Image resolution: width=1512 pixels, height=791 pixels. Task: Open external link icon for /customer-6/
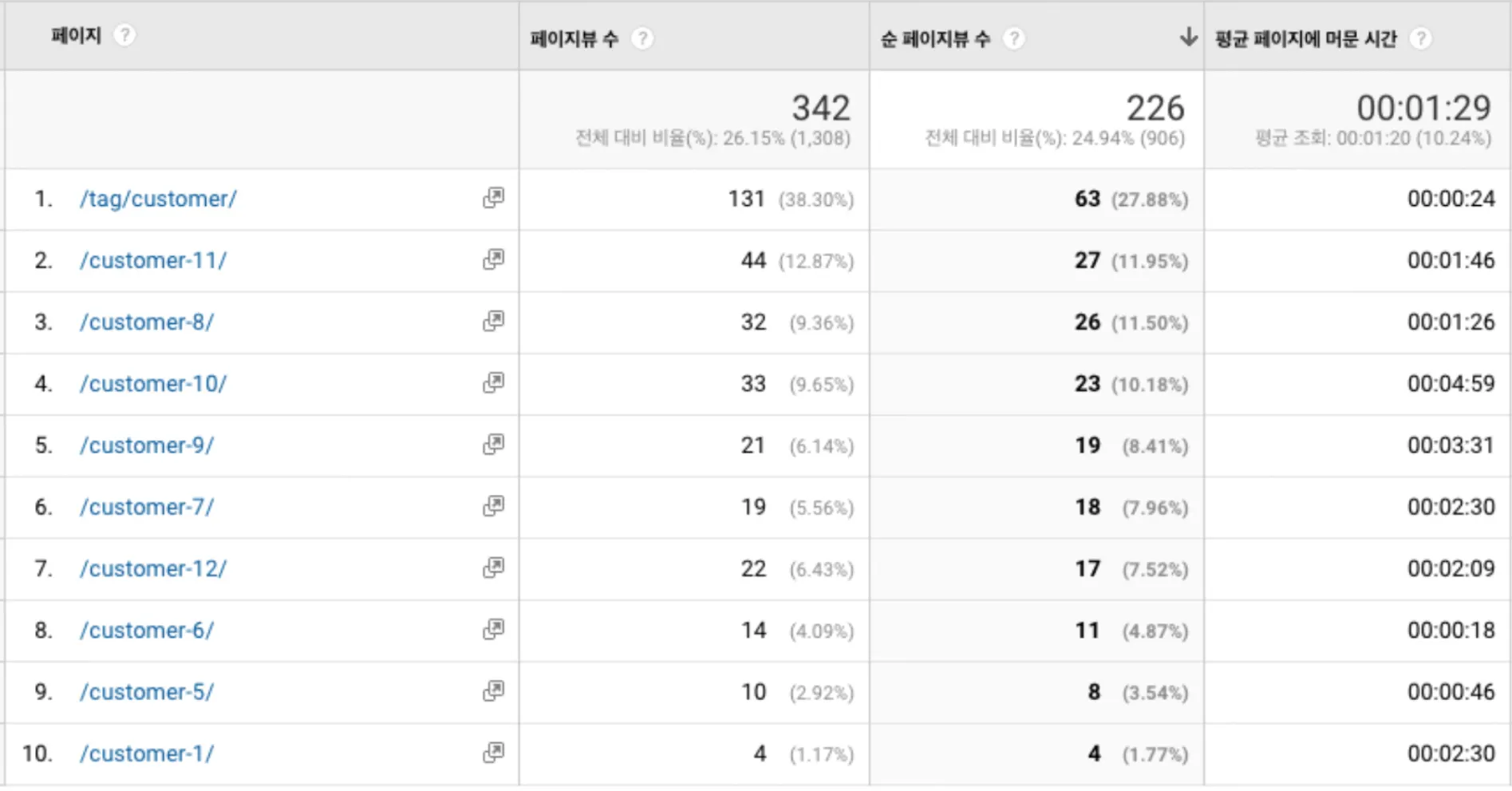494,629
